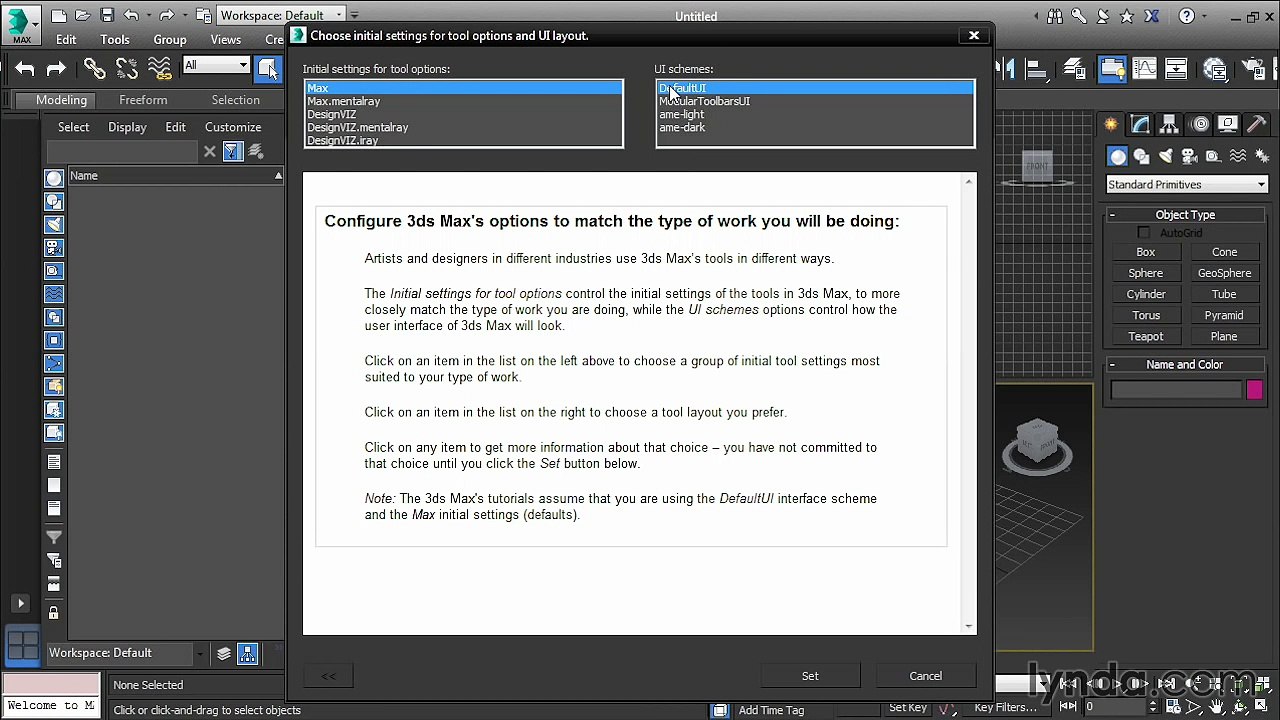Click the GeoSphere object button
This screenshot has height=720, width=1280.
(1224, 273)
